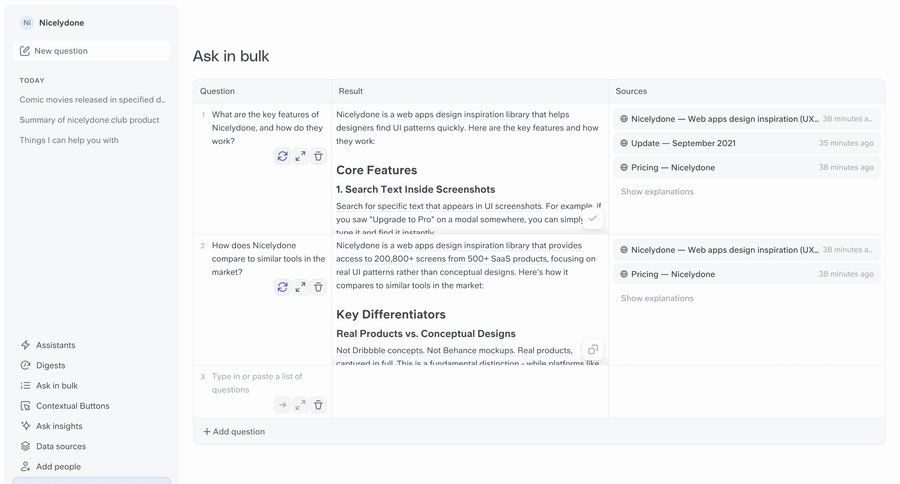Go to Ask insights
The height and width of the screenshot is (484, 900).
(59, 426)
